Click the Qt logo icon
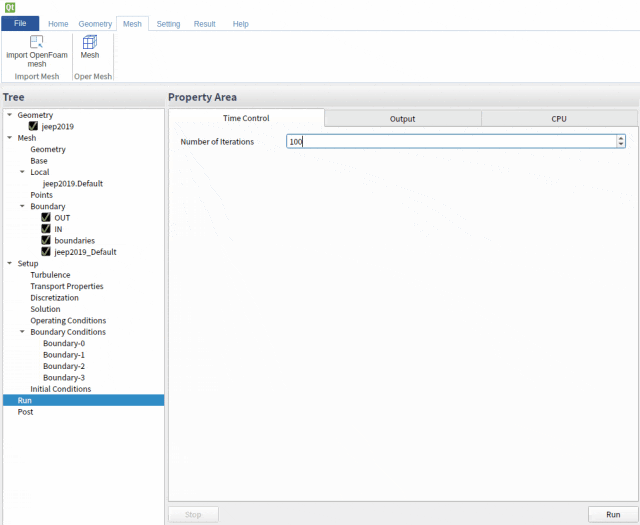 tap(10, 7)
